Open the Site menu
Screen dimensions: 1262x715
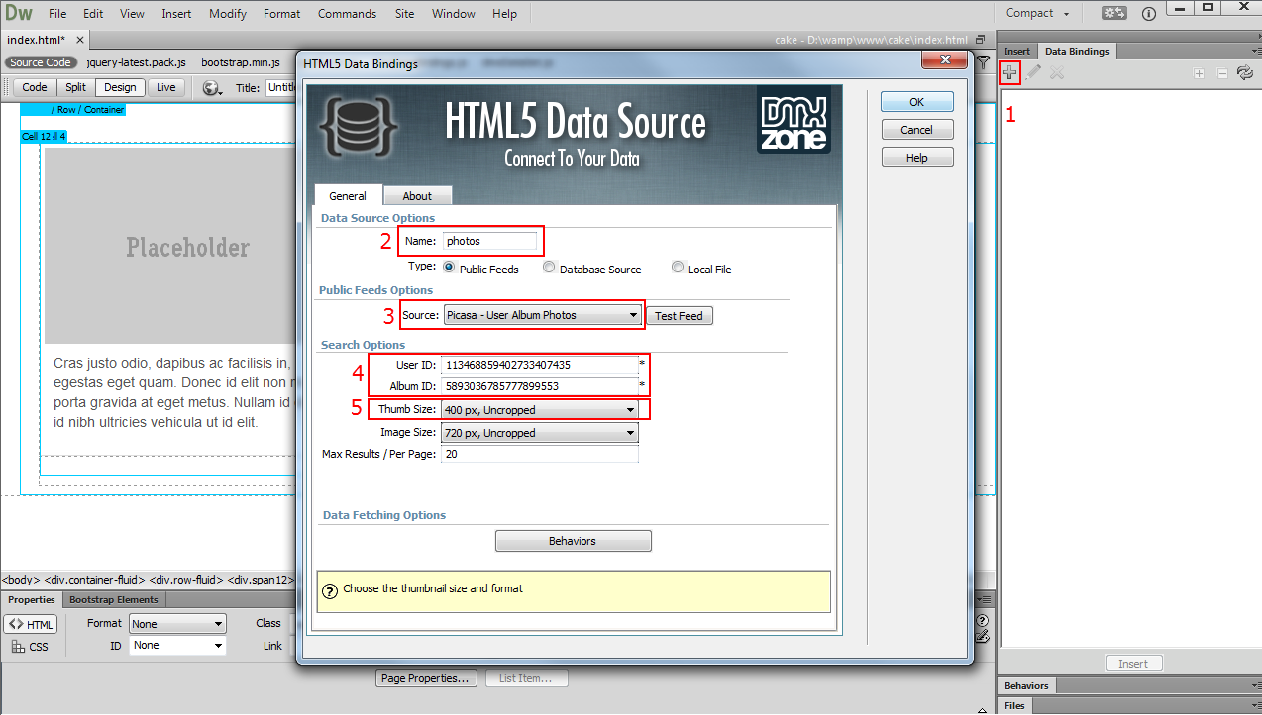point(404,14)
